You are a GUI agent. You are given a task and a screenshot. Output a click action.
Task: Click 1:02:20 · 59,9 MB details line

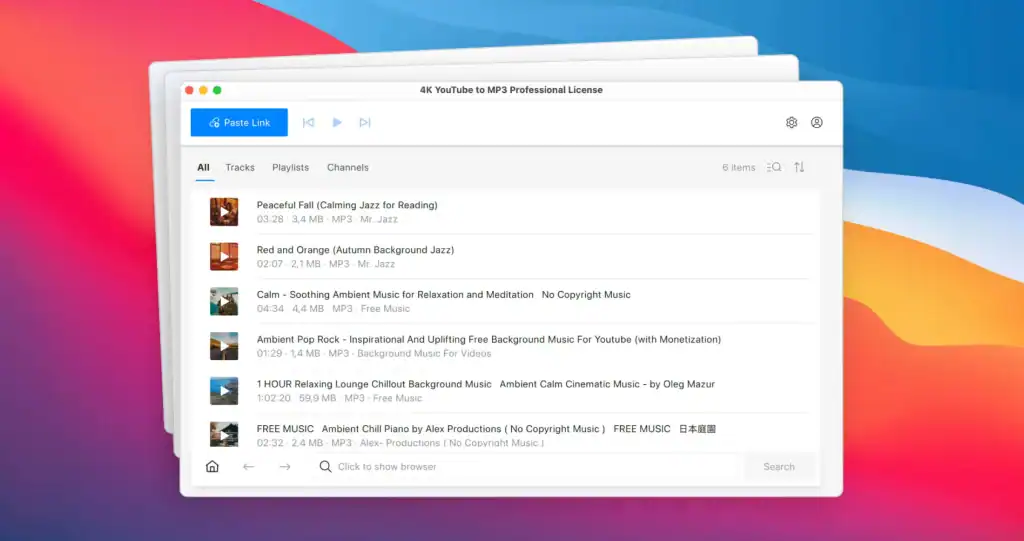click(x=340, y=398)
